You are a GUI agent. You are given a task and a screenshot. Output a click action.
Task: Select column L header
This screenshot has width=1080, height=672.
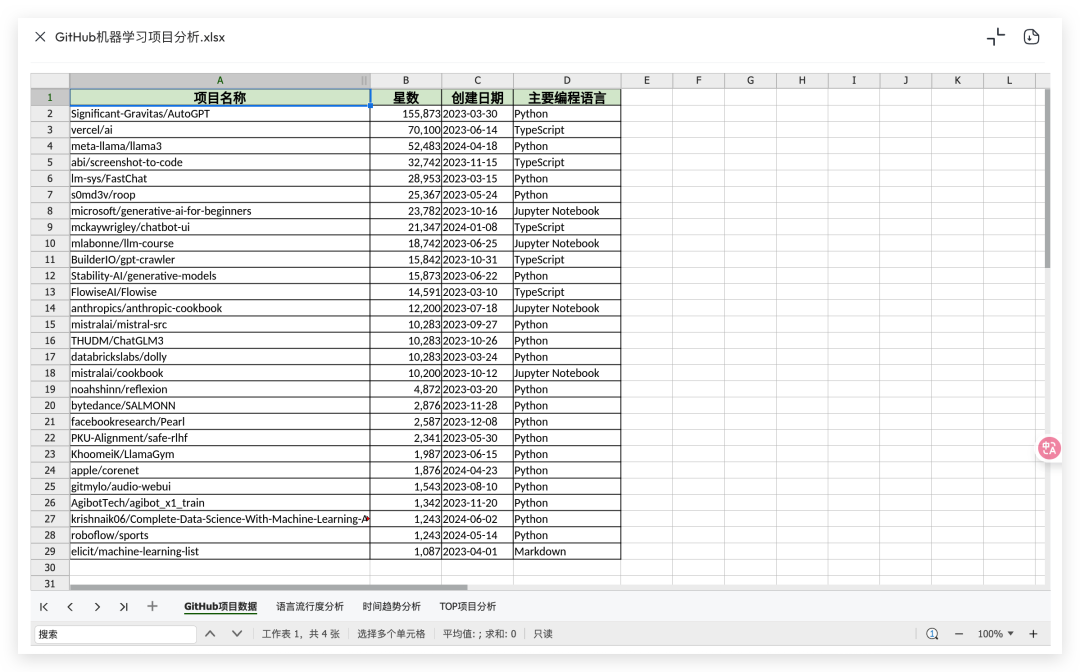(1009, 81)
